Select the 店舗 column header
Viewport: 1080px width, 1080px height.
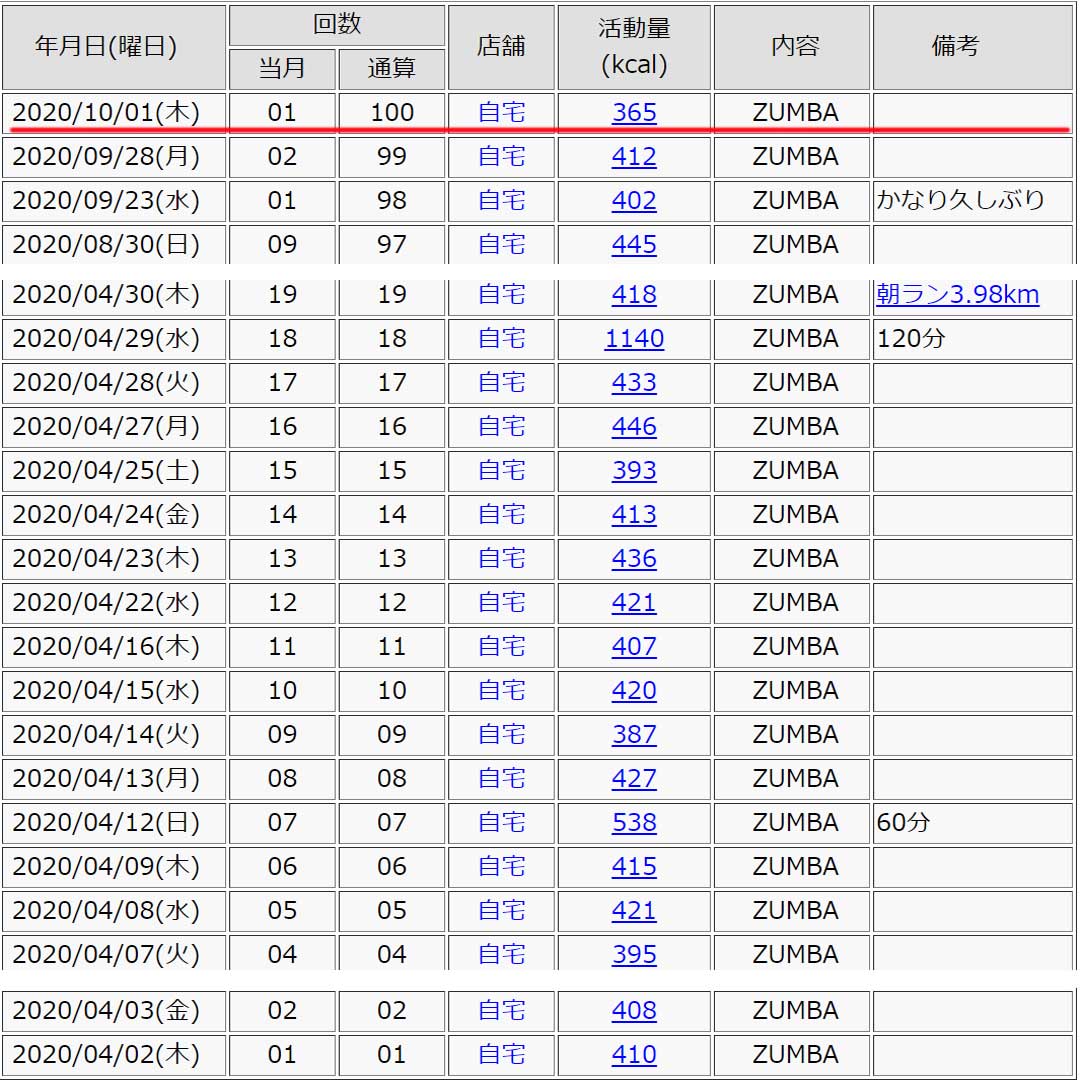(501, 48)
